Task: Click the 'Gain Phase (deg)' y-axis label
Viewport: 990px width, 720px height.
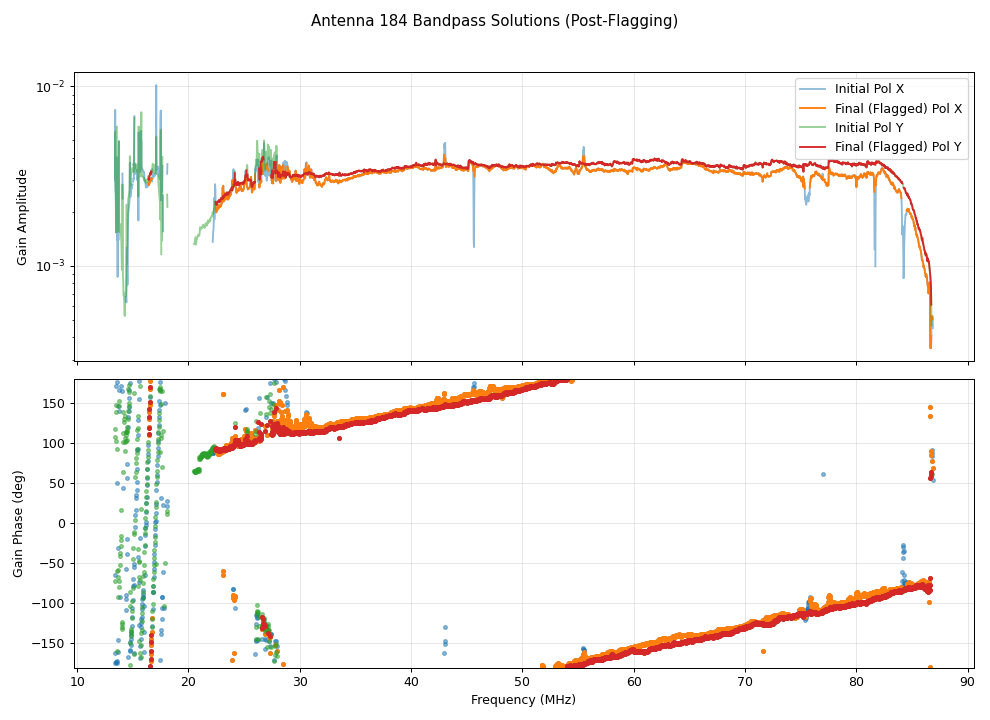Action: point(19,524)
